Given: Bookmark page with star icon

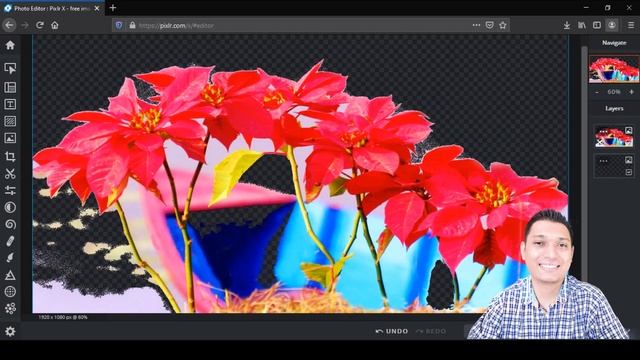Looking at the screenshot, I should [x=503, y=25].
